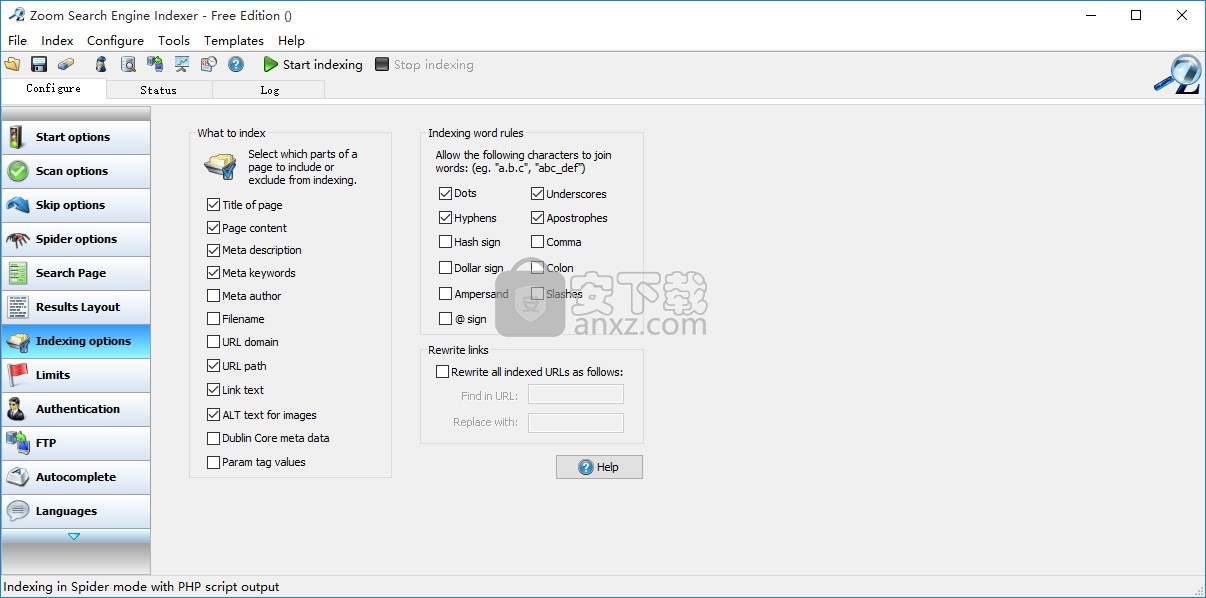
Task: Switch to the Configure tab
Action: (54, 88)
